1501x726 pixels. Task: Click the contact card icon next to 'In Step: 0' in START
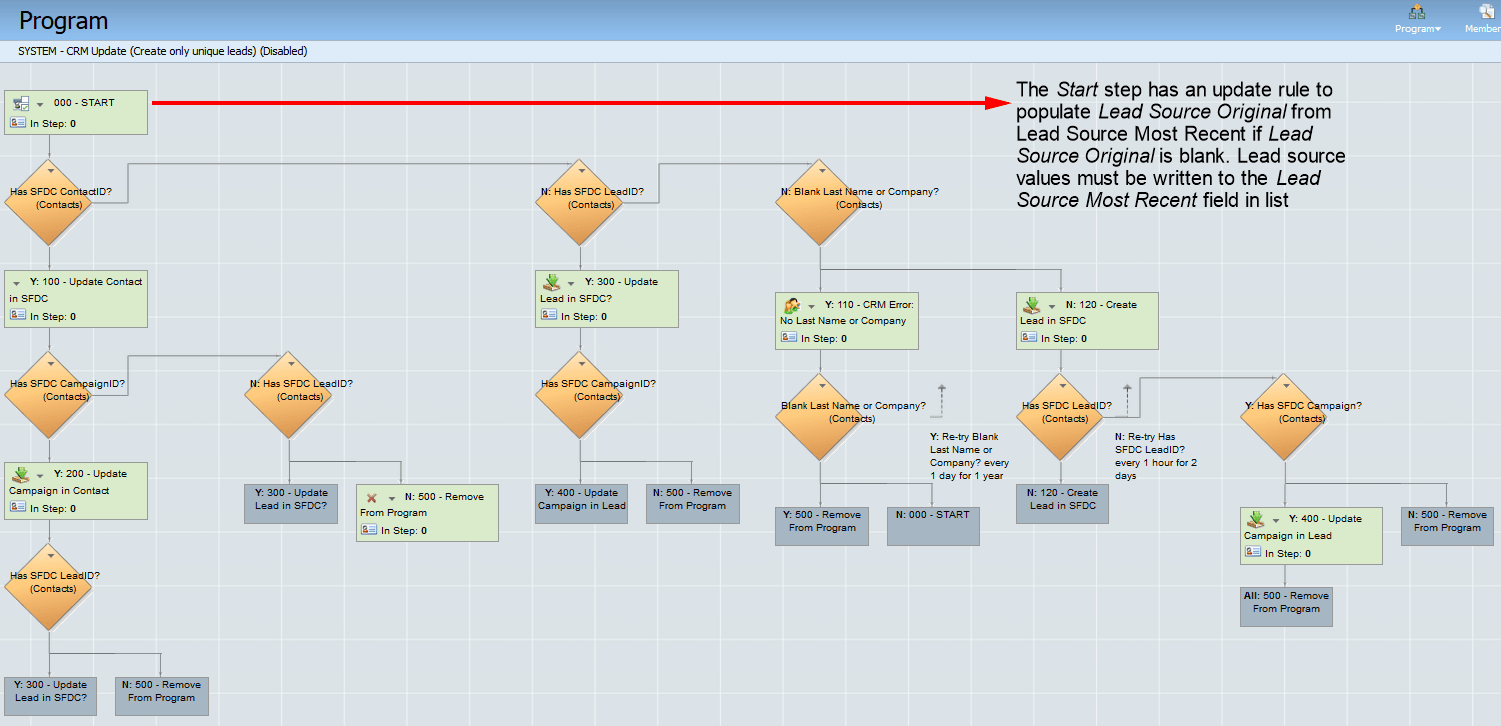click(17, 122)
